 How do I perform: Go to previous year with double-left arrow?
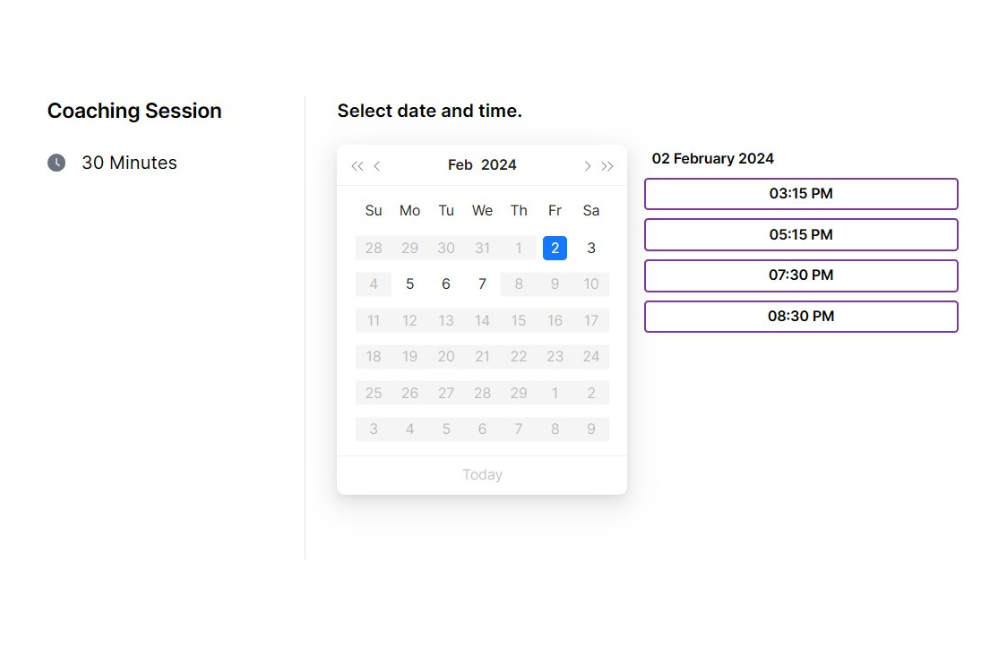pos(357,166)
